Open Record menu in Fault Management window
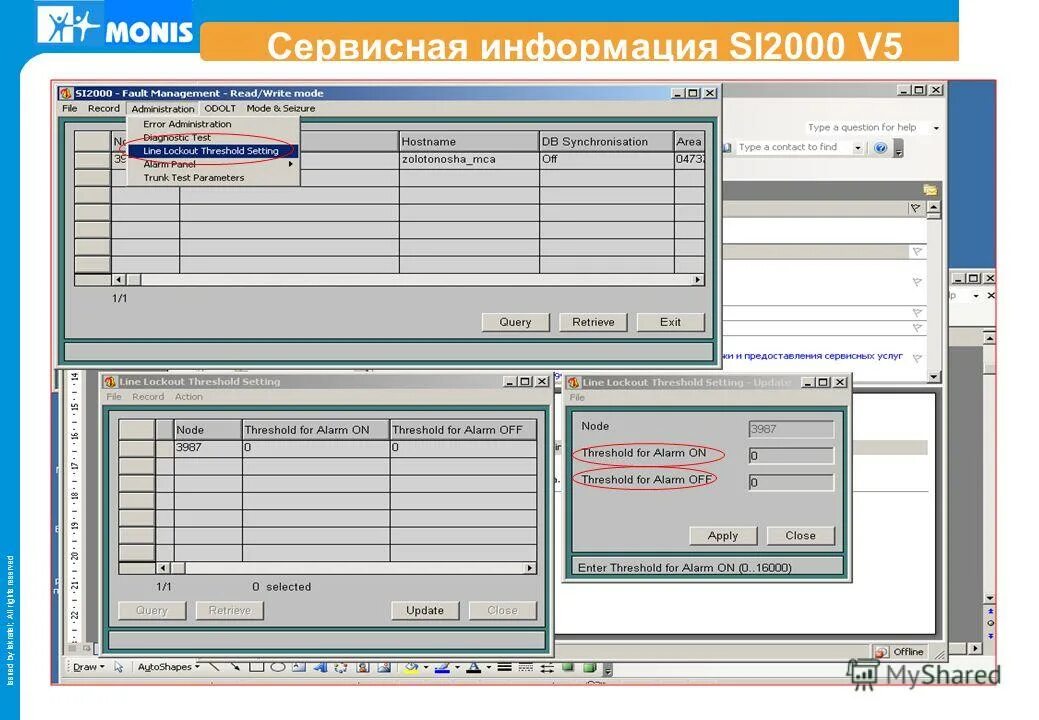Image resolution: width=1039 pixels, height=720 pixels. click(x=104, y=109)
